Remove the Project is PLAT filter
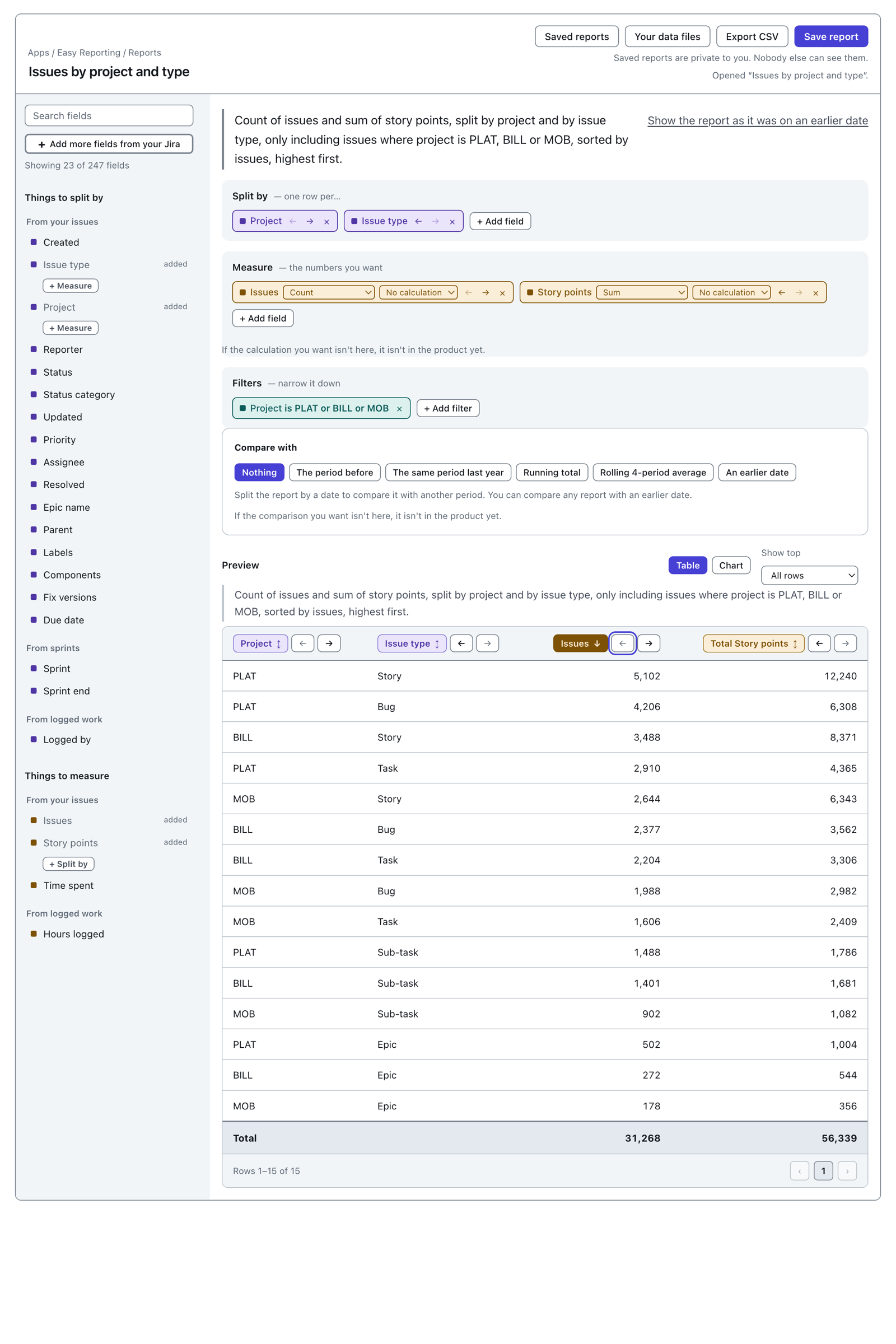896x1344 pixels. pos(399,409)
